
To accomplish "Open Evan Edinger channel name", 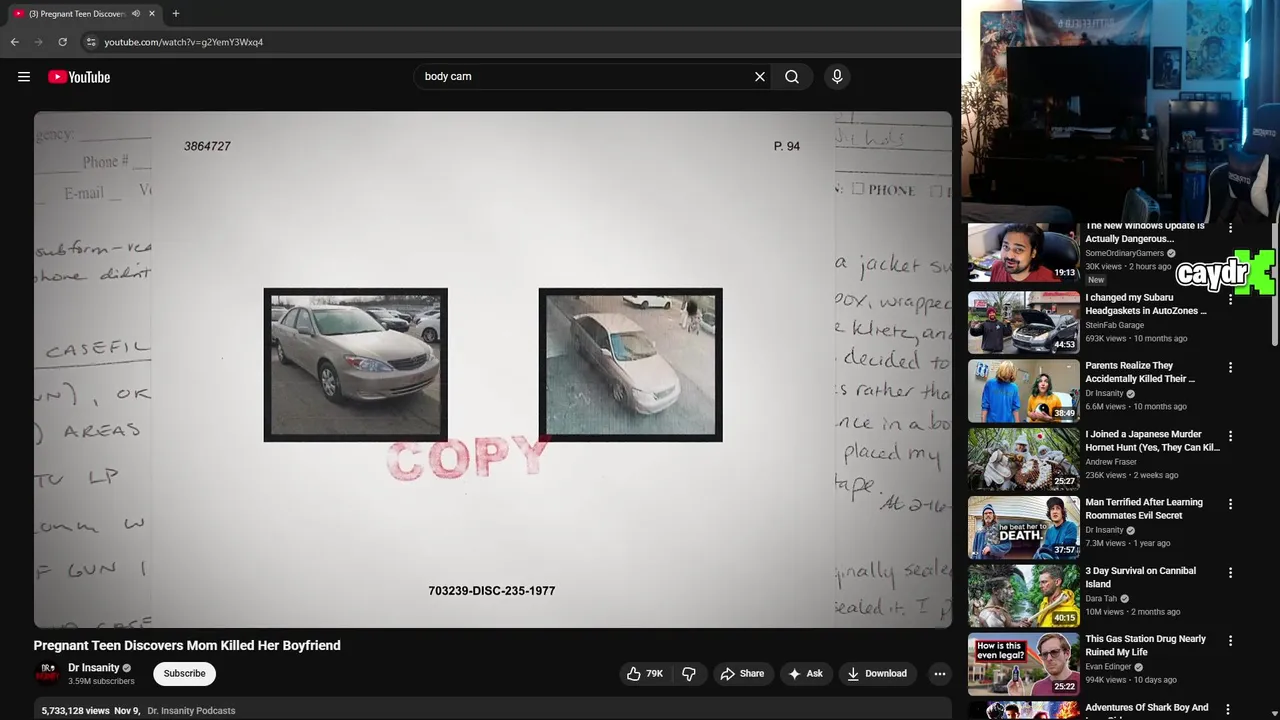I will coord(1108,667).
